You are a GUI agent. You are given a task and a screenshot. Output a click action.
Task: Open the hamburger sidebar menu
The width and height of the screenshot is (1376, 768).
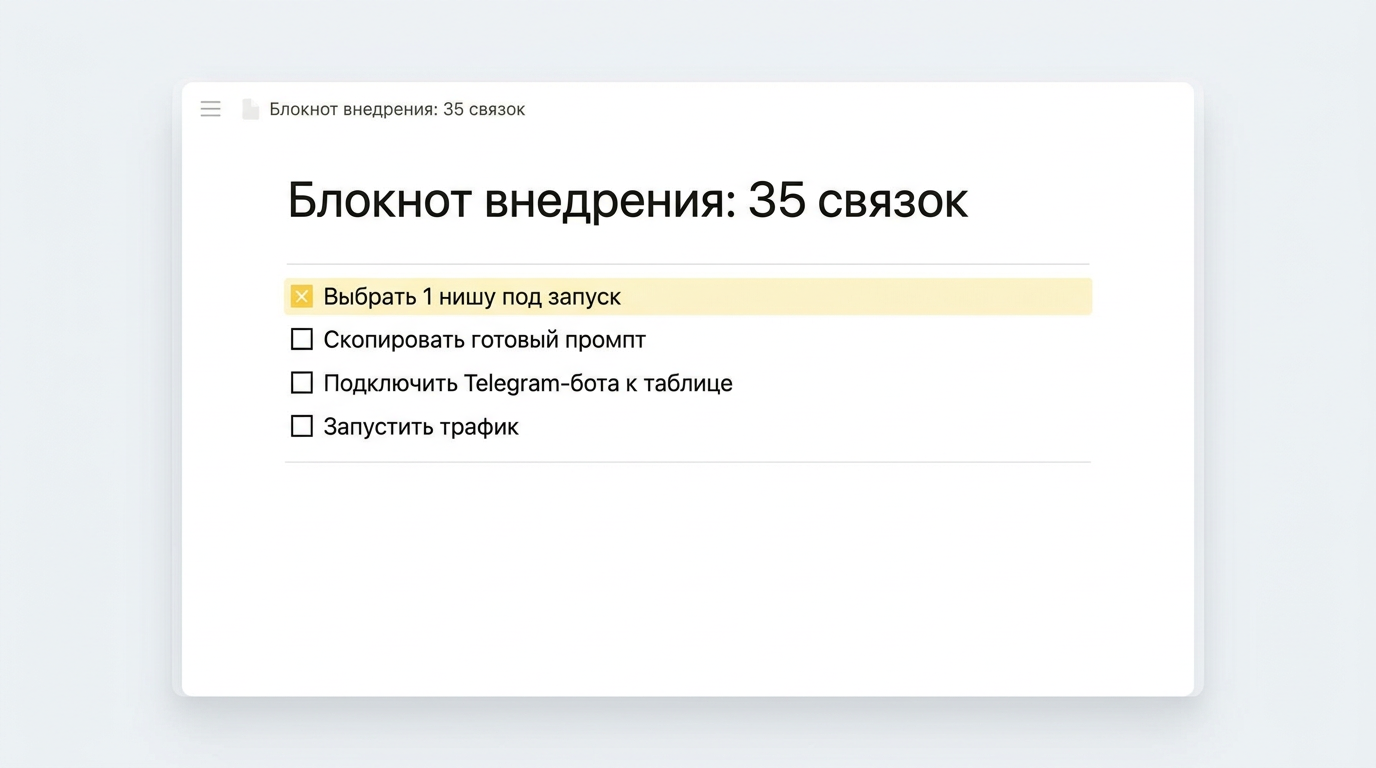click(210, 109)
